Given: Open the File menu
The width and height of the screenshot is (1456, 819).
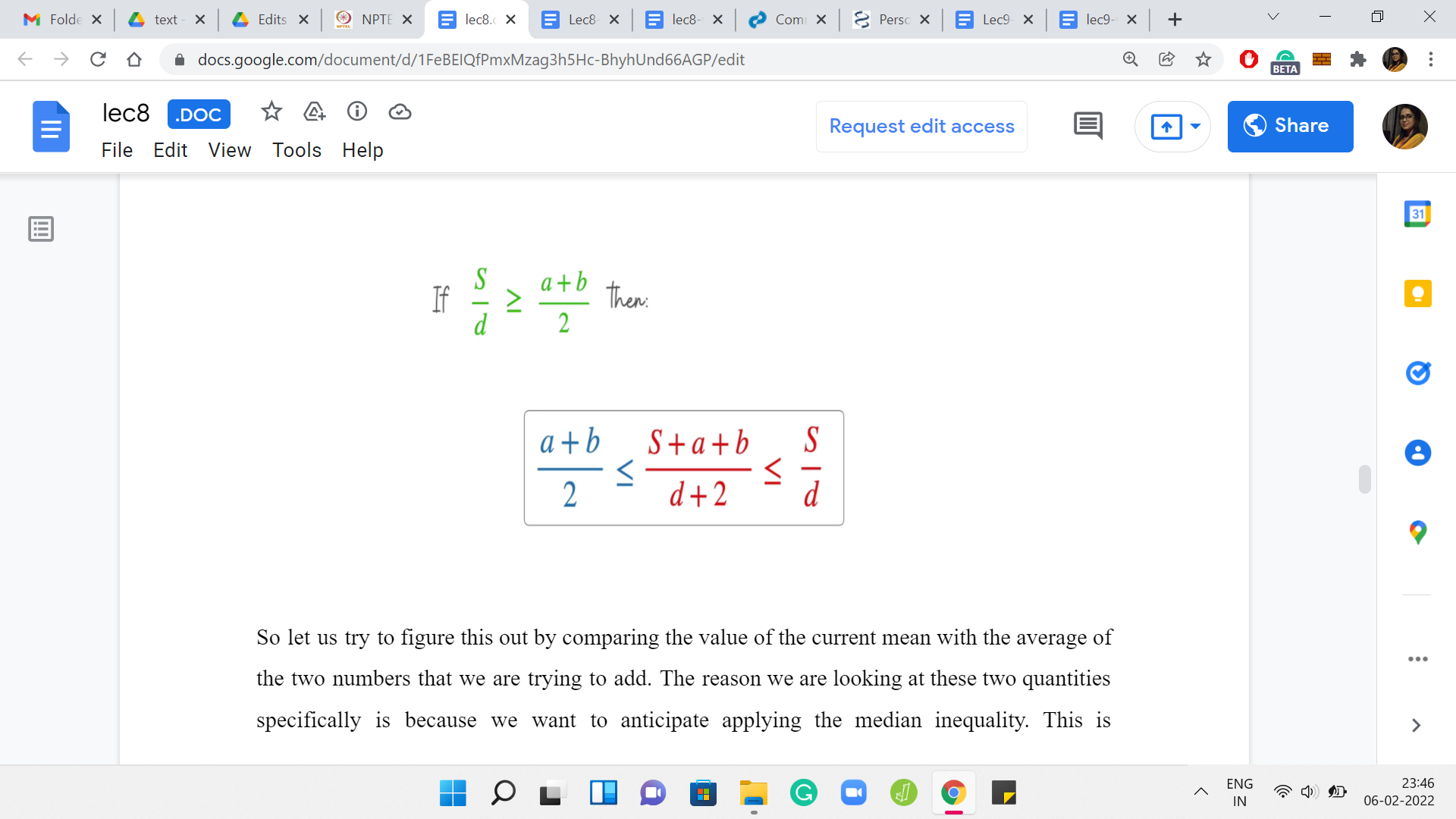Looking at the screenshot, I should (117, 150).
